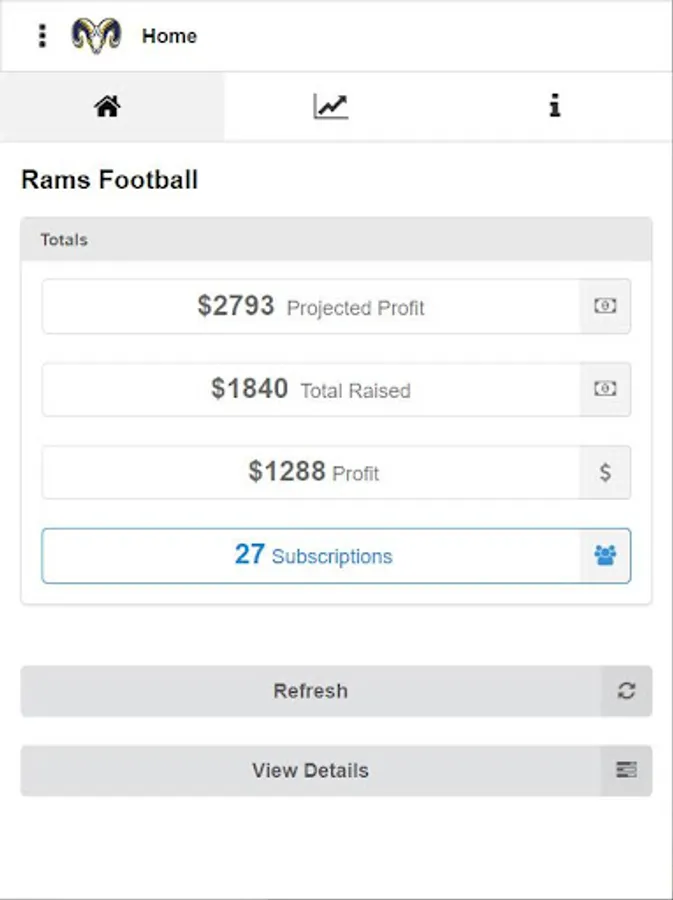Click the Total Raised money icon
673x900 pixels.
click(x=605, y=389)
